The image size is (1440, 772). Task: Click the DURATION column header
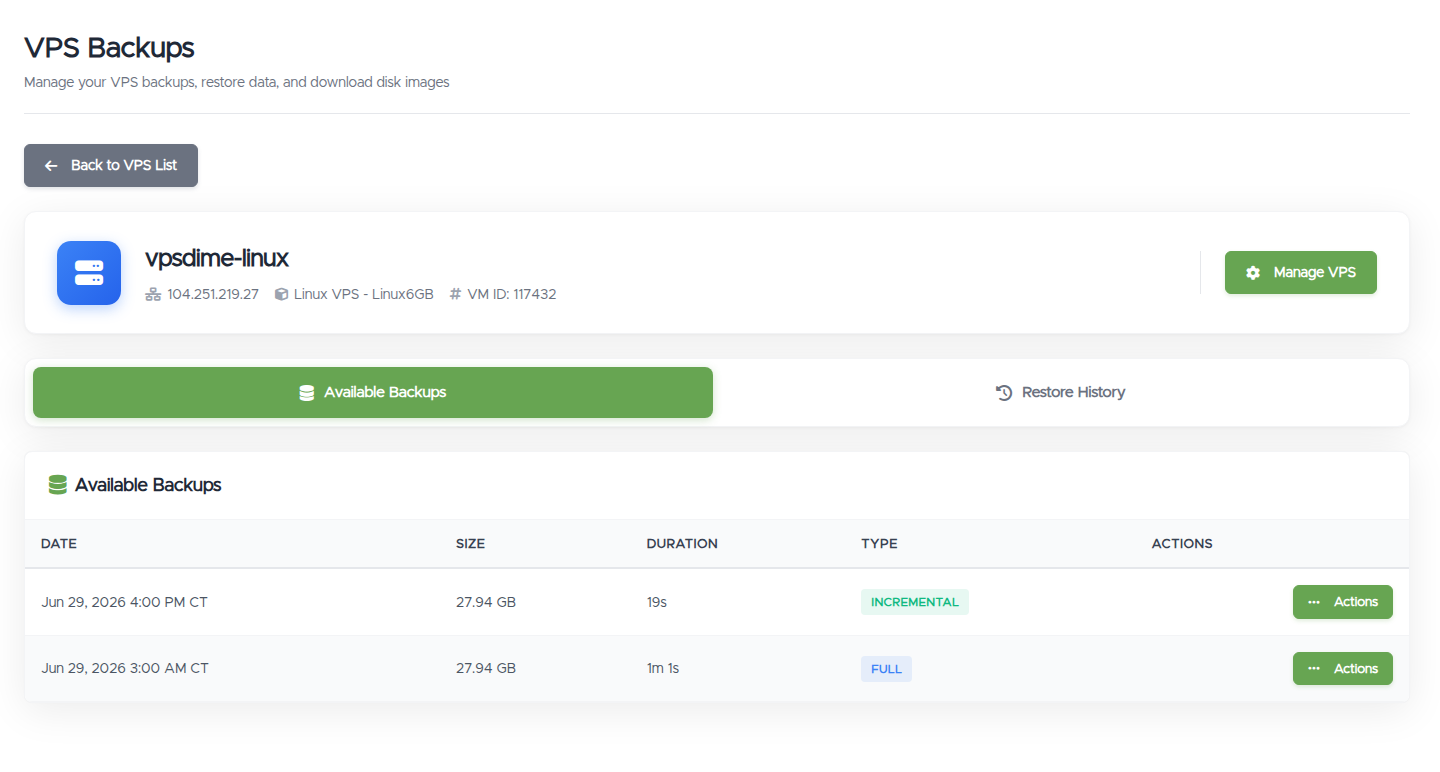click(x=682, y=544)
